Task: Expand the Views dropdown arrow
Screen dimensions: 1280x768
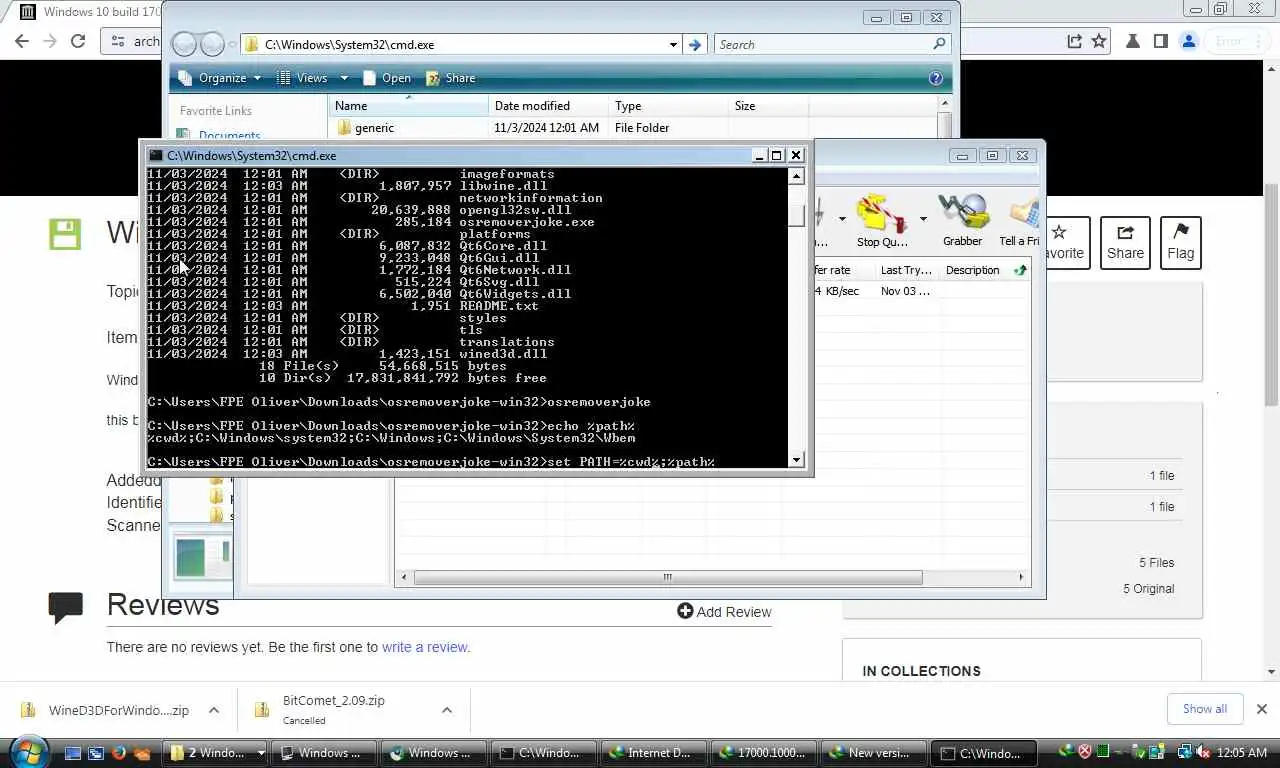Action: click(x=344, y=78)
